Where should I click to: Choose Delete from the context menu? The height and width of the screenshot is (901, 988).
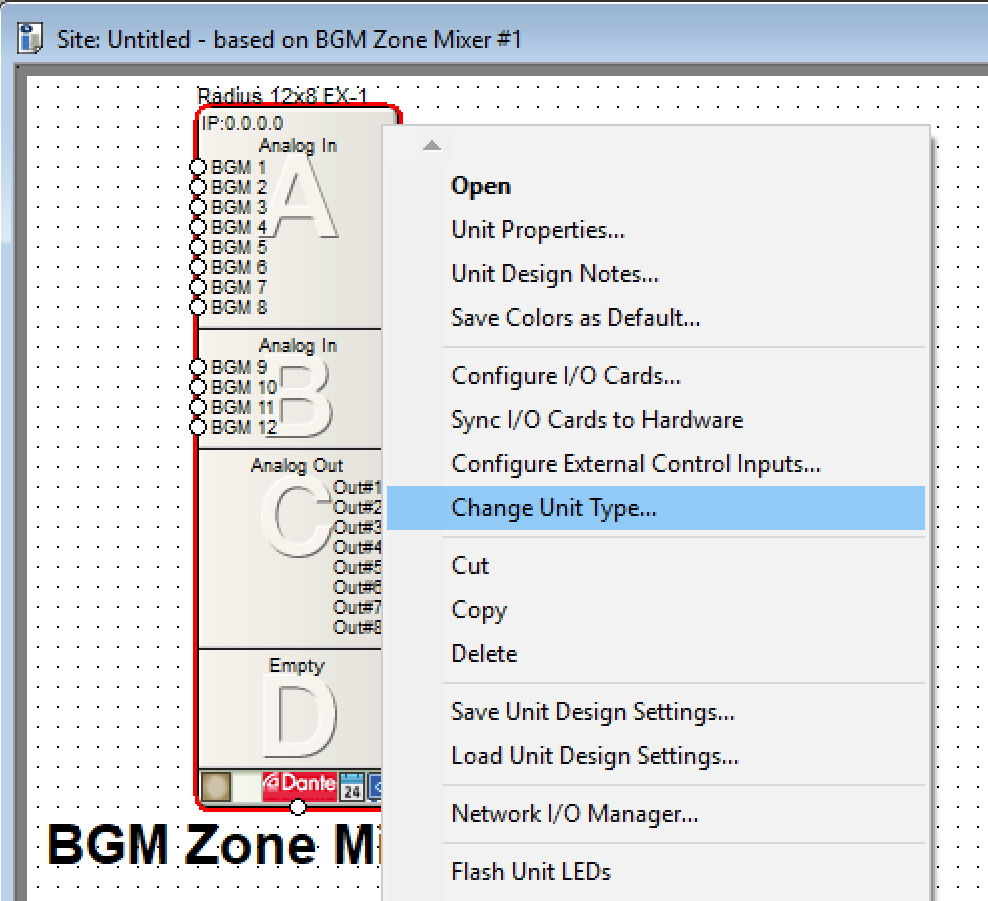tap(656, 654)
